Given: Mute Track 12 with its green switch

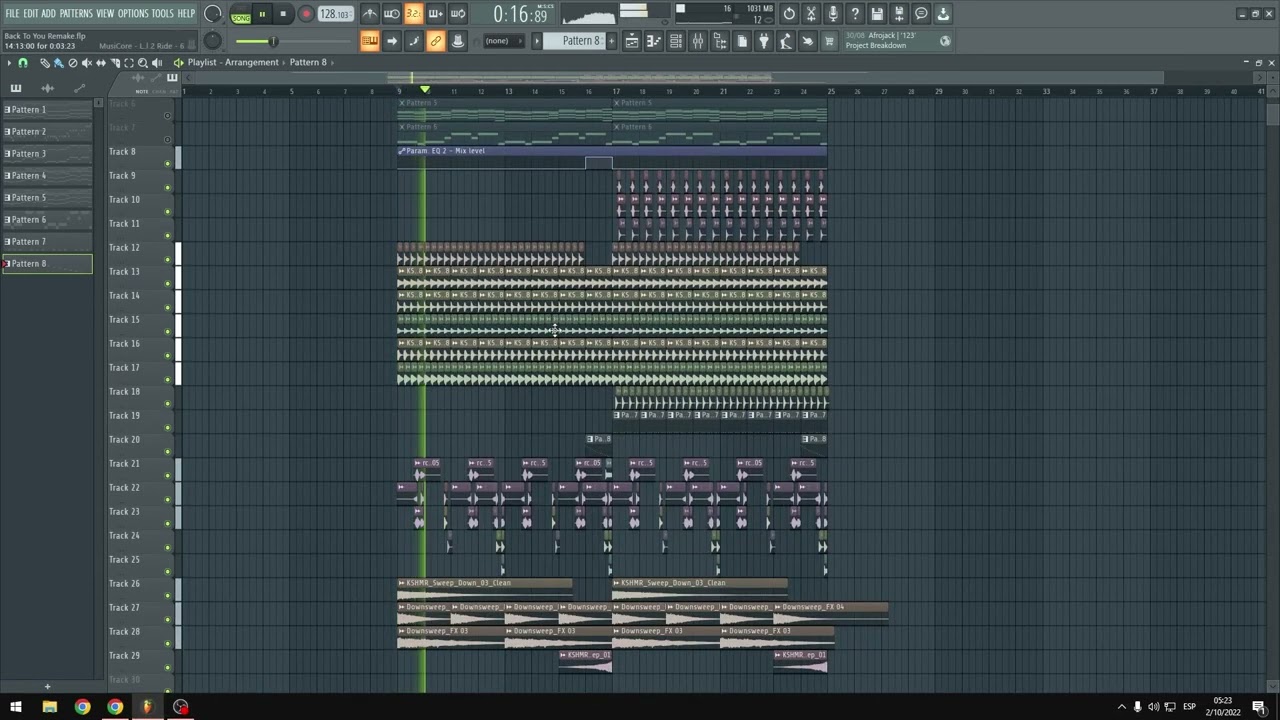Looking at the screenshot, I should pyautogui.click(x=167, y=259).
